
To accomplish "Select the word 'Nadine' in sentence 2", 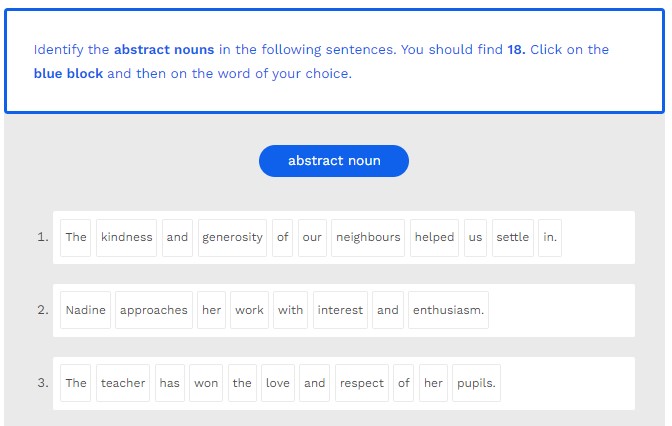I will 85,311.
